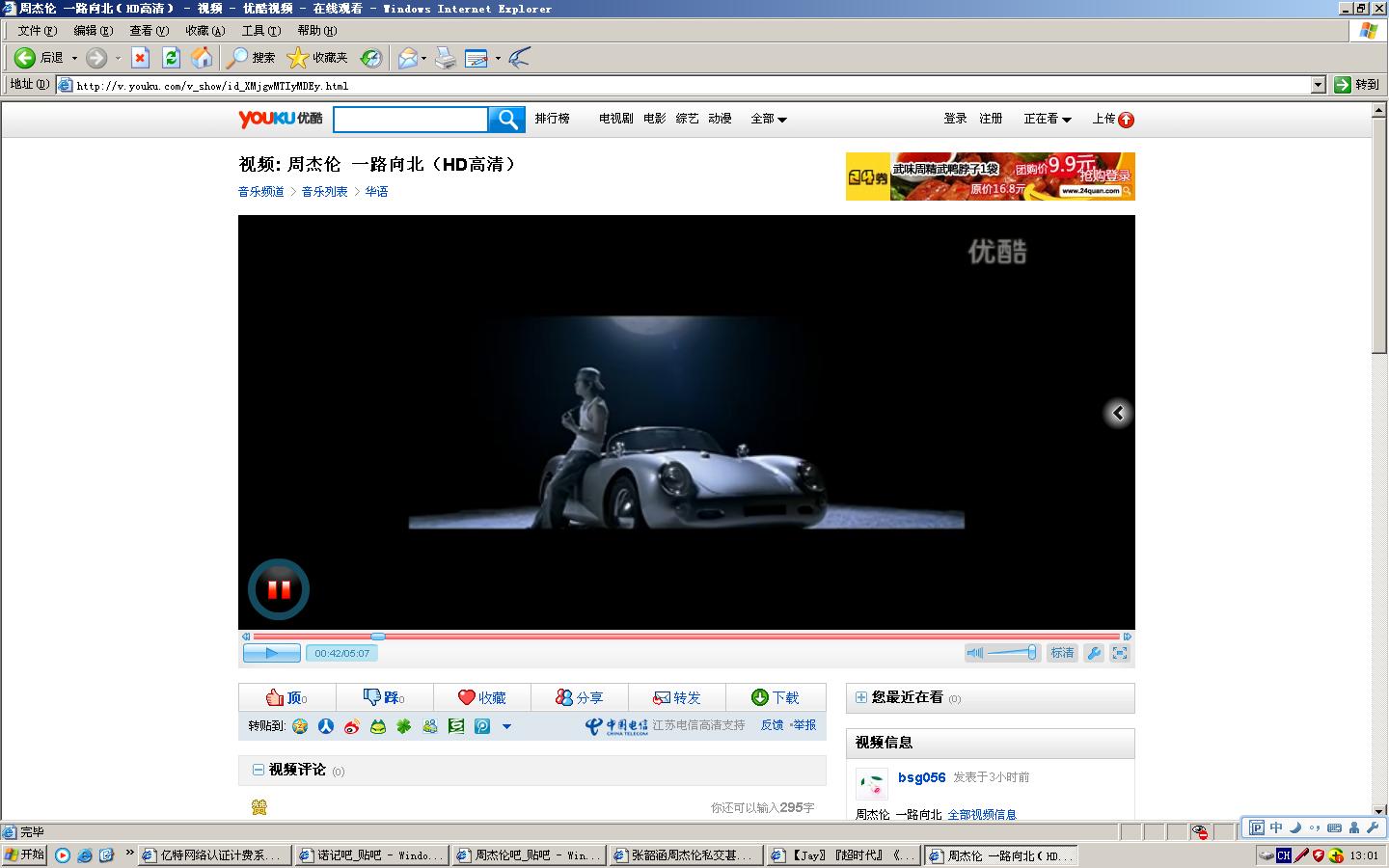Click the blue bird toolbar icon
This screenshot has width=1389, height=868.
519,58
